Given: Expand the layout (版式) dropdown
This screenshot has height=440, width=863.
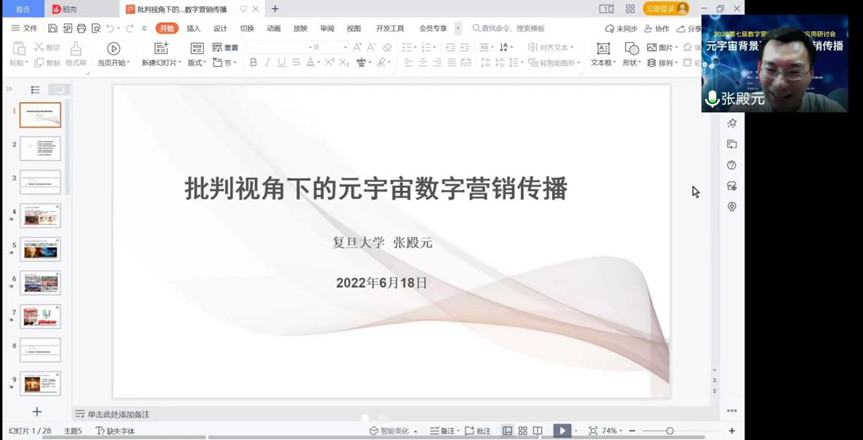Looking at the screenshot, I should coord(195,63).
